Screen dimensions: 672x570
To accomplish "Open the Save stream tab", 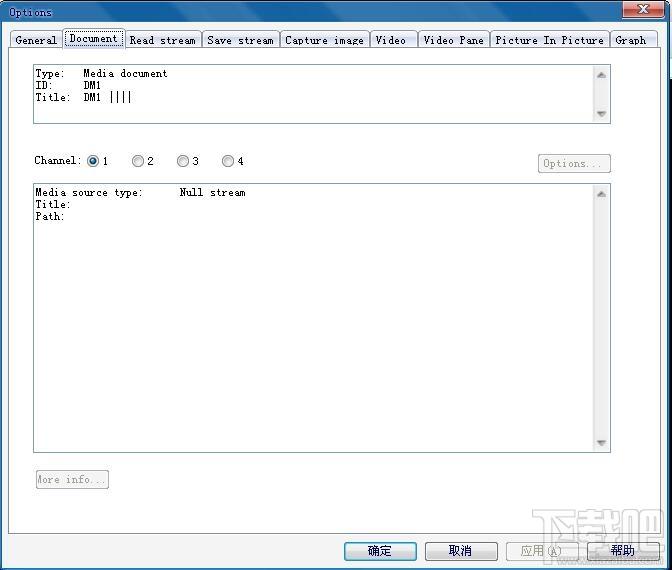I will pyautogui.click(x=240, y=40).
